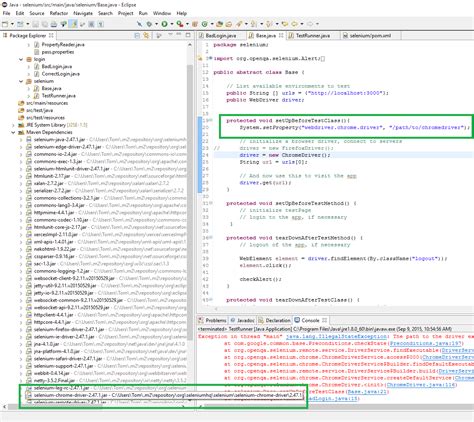The image size is (474, 422).
Task: Select CorrectLogin.java in Package Explorer
Action: pos(60,74)
